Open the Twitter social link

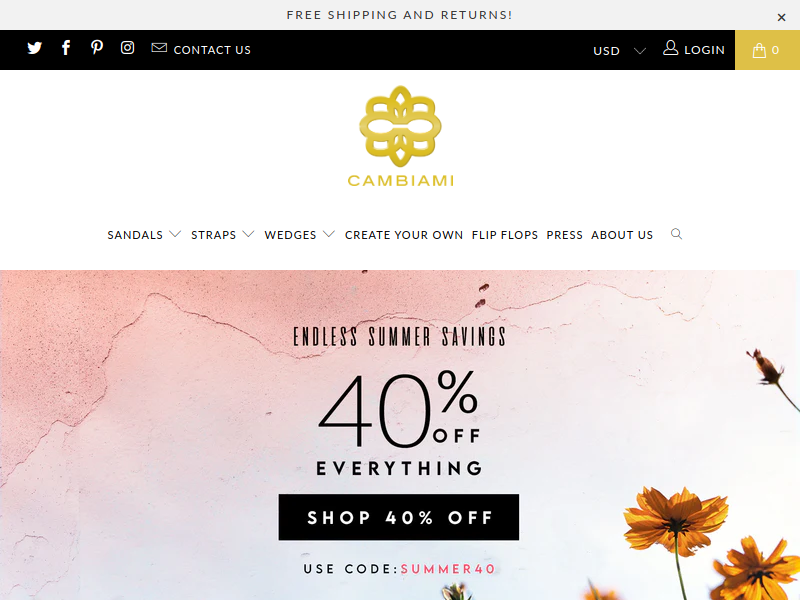click(x=34, y=48)
